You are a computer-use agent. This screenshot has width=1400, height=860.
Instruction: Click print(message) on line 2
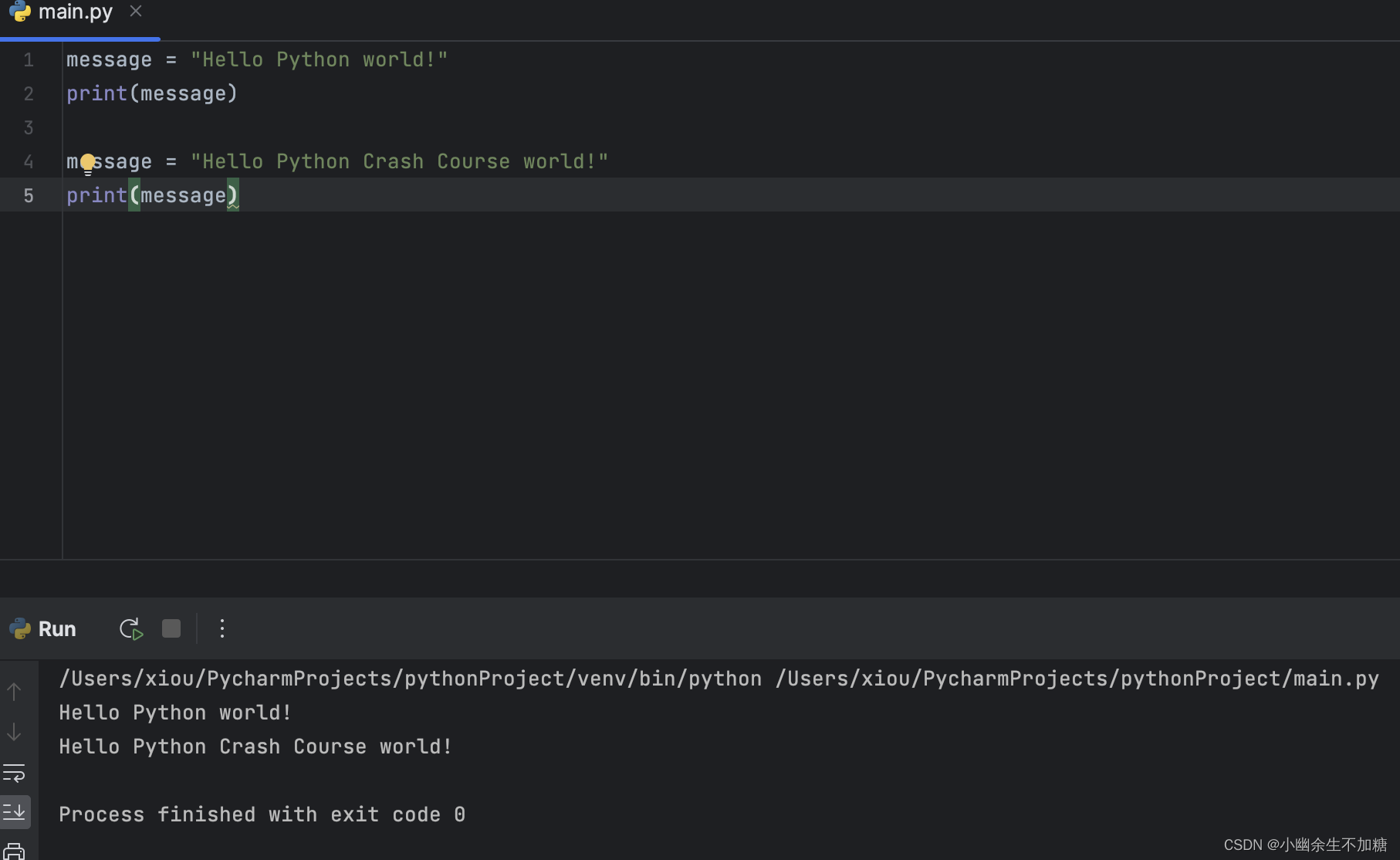click(152, 94)
